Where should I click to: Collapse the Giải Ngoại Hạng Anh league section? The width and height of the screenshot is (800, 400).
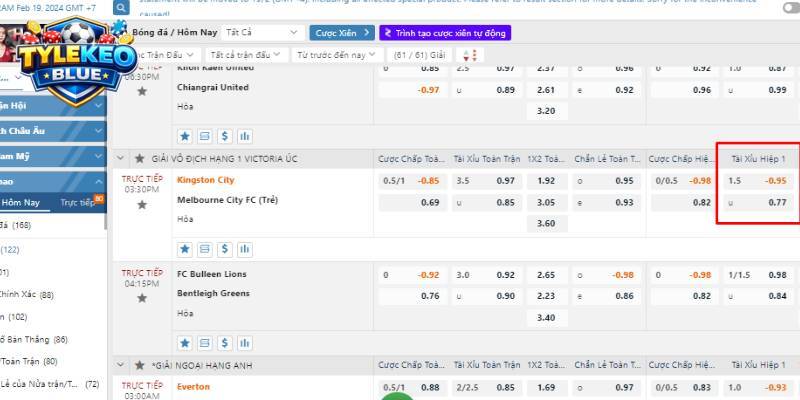122,366
